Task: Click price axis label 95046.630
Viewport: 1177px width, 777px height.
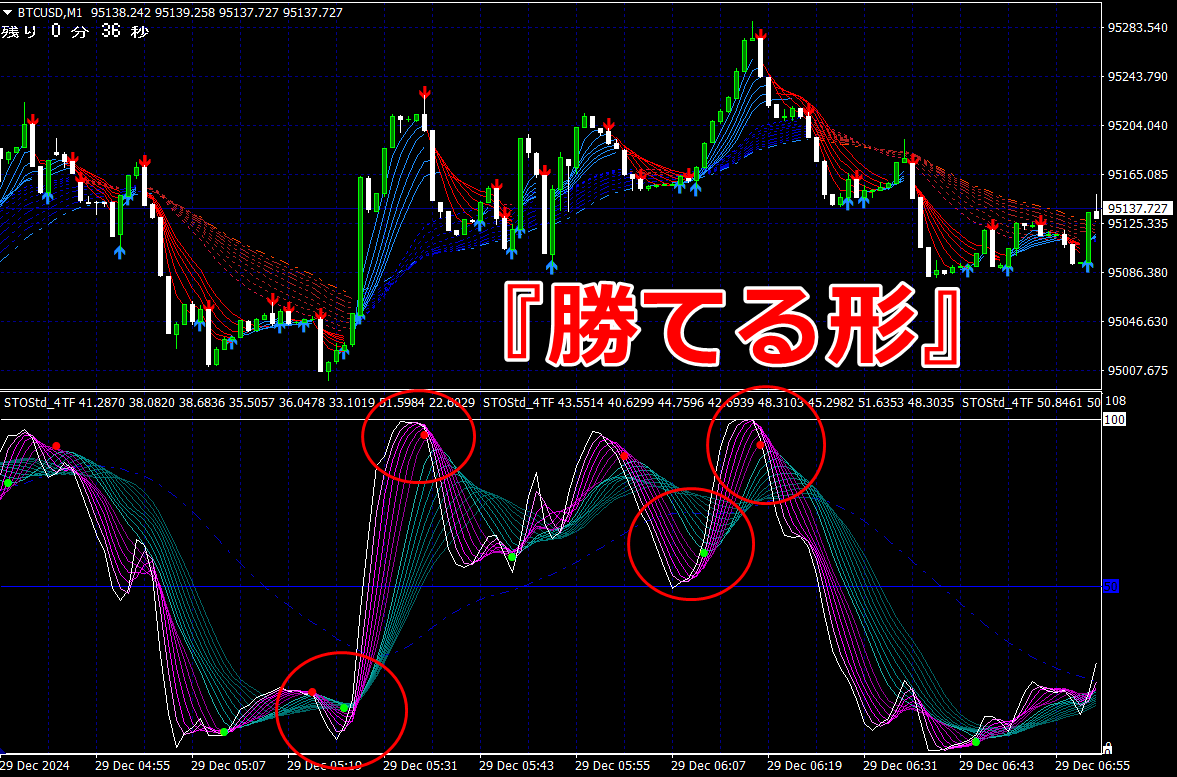Action: 1138,321
